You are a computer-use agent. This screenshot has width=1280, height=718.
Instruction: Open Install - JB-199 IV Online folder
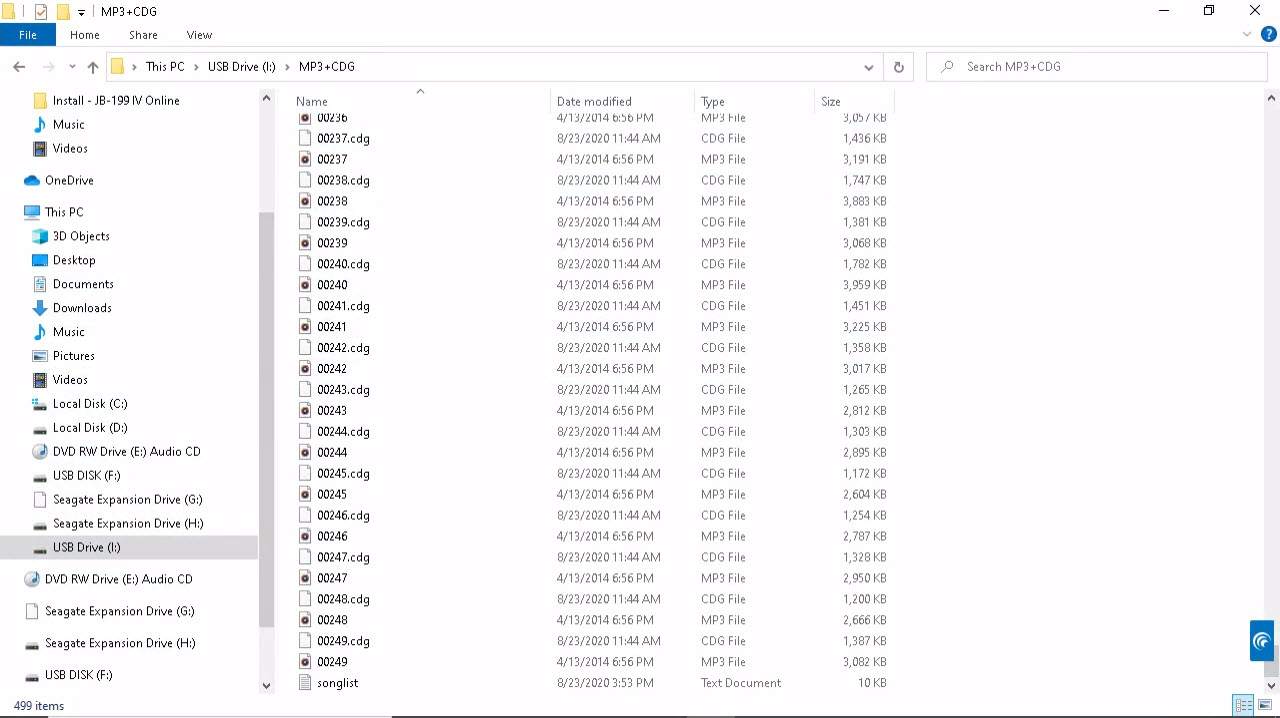[x=116, y=101]
